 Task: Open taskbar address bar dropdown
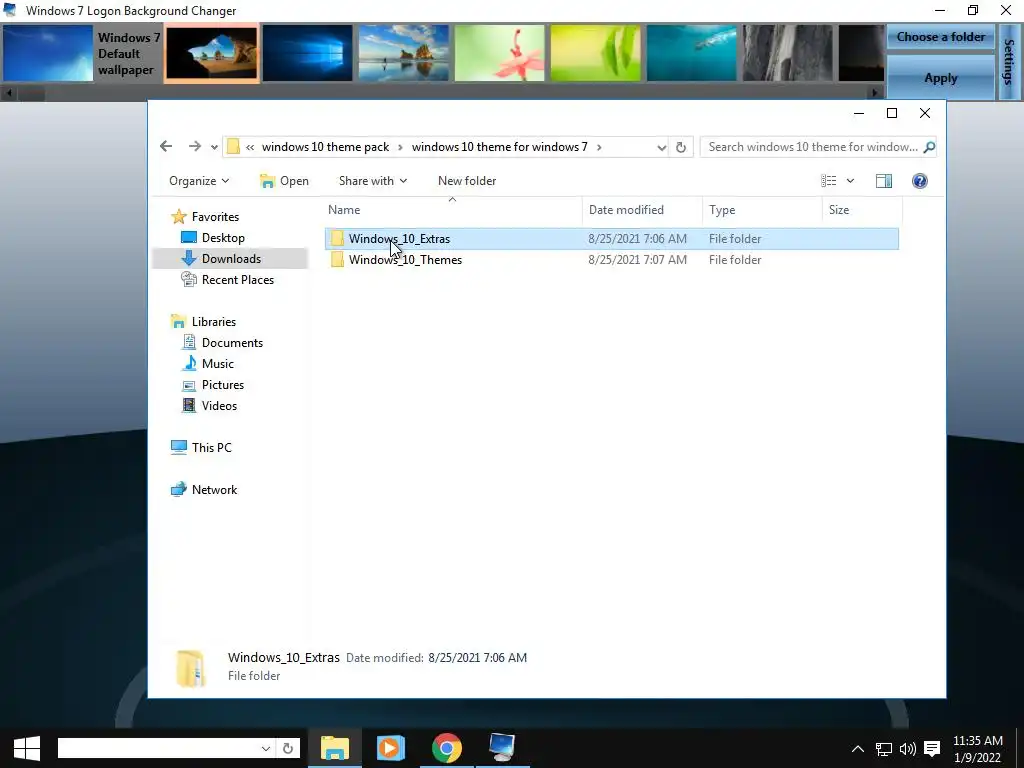coord(265,748)
